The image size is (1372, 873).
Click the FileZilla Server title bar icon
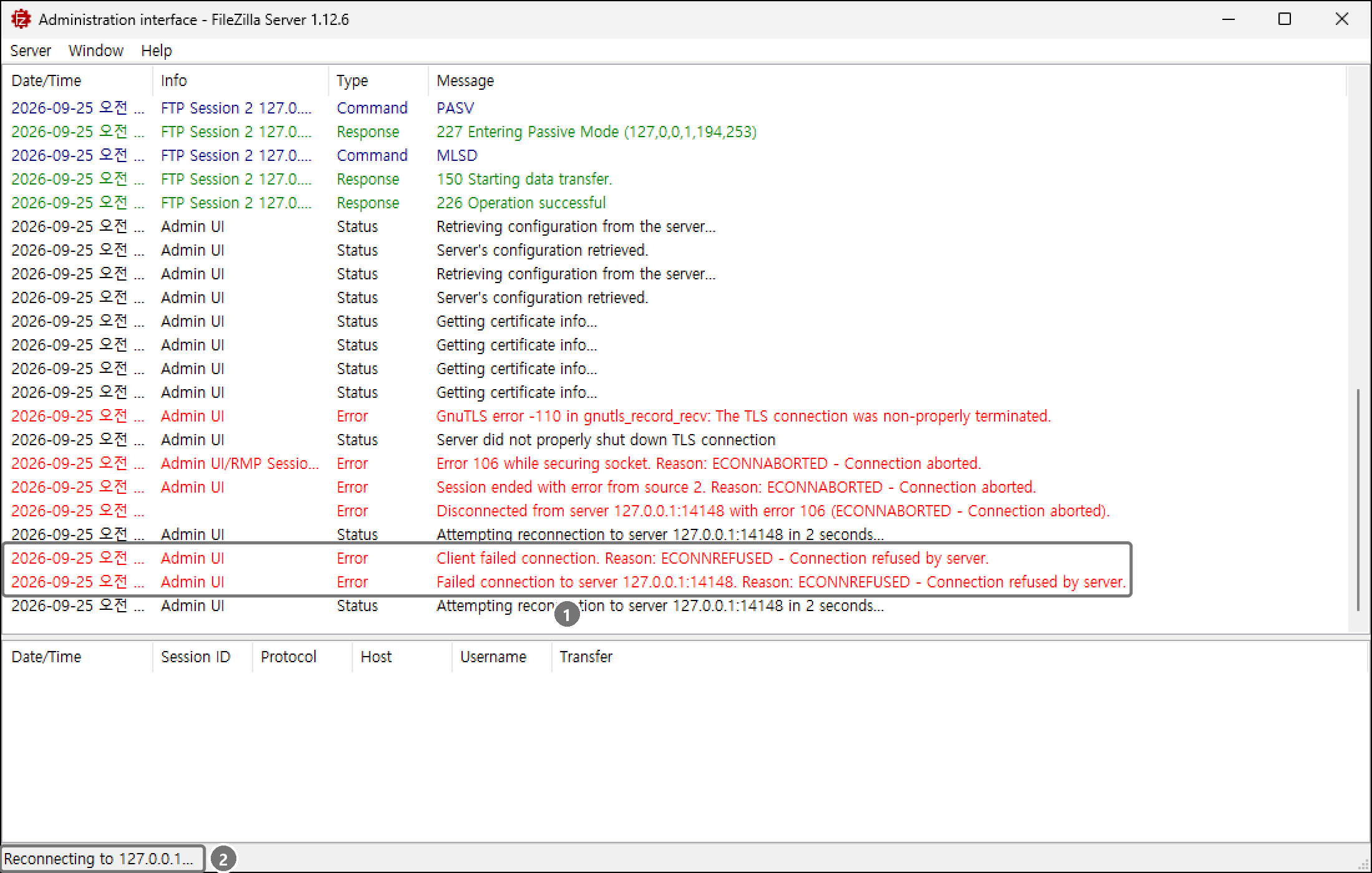pyautogui.click(x=21, y=19)
